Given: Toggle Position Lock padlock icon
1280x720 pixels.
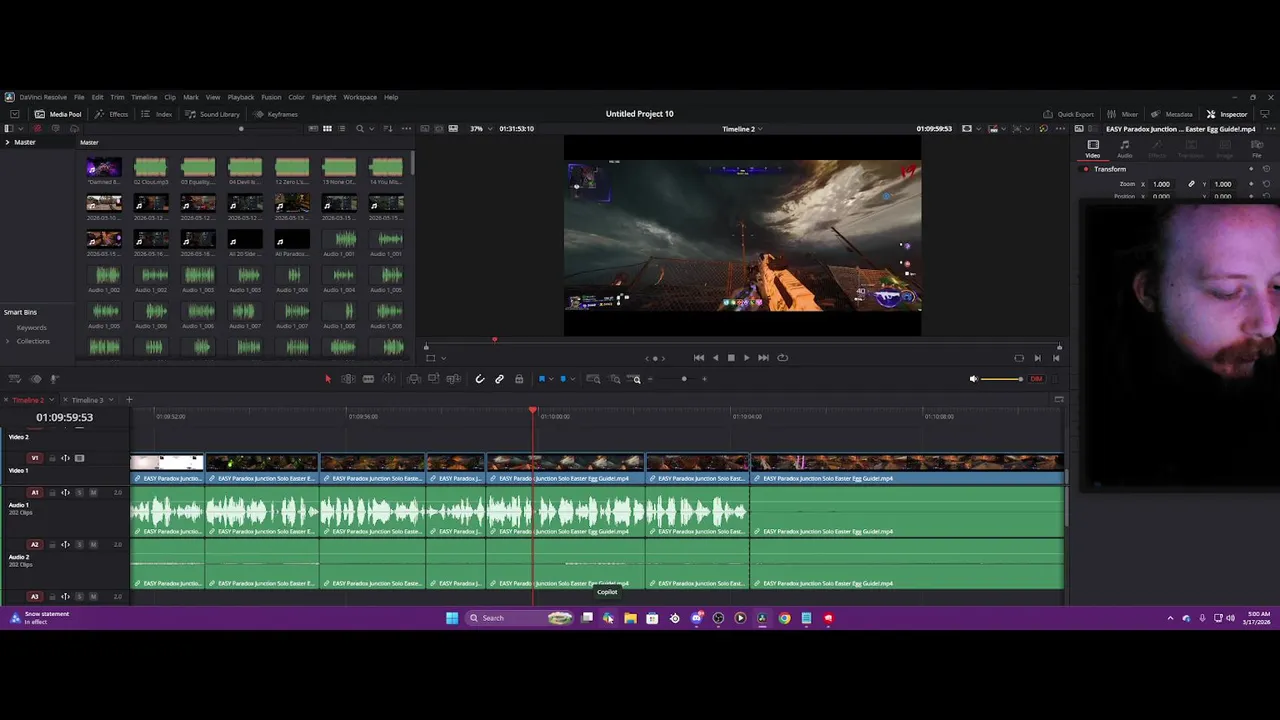Looking at the screenshot, I should coord(518,379).
